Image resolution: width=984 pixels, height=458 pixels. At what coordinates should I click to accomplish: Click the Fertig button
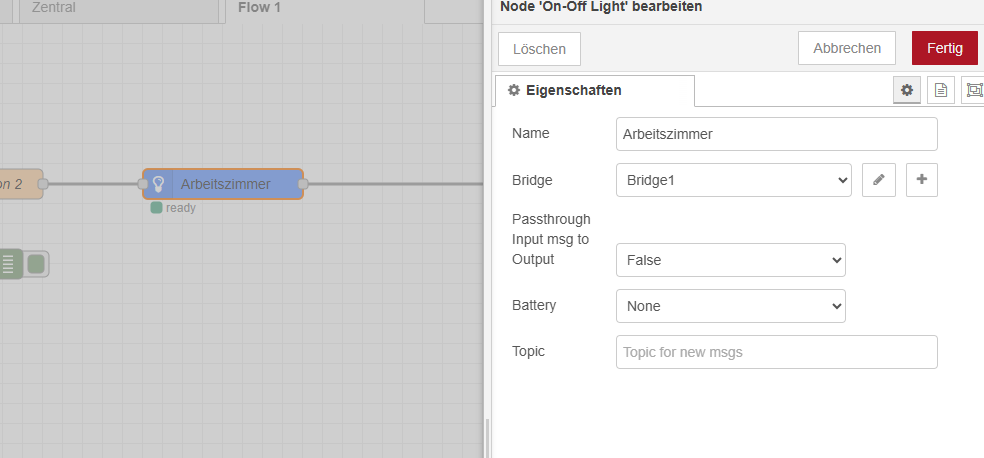click(x=944, y=48)
